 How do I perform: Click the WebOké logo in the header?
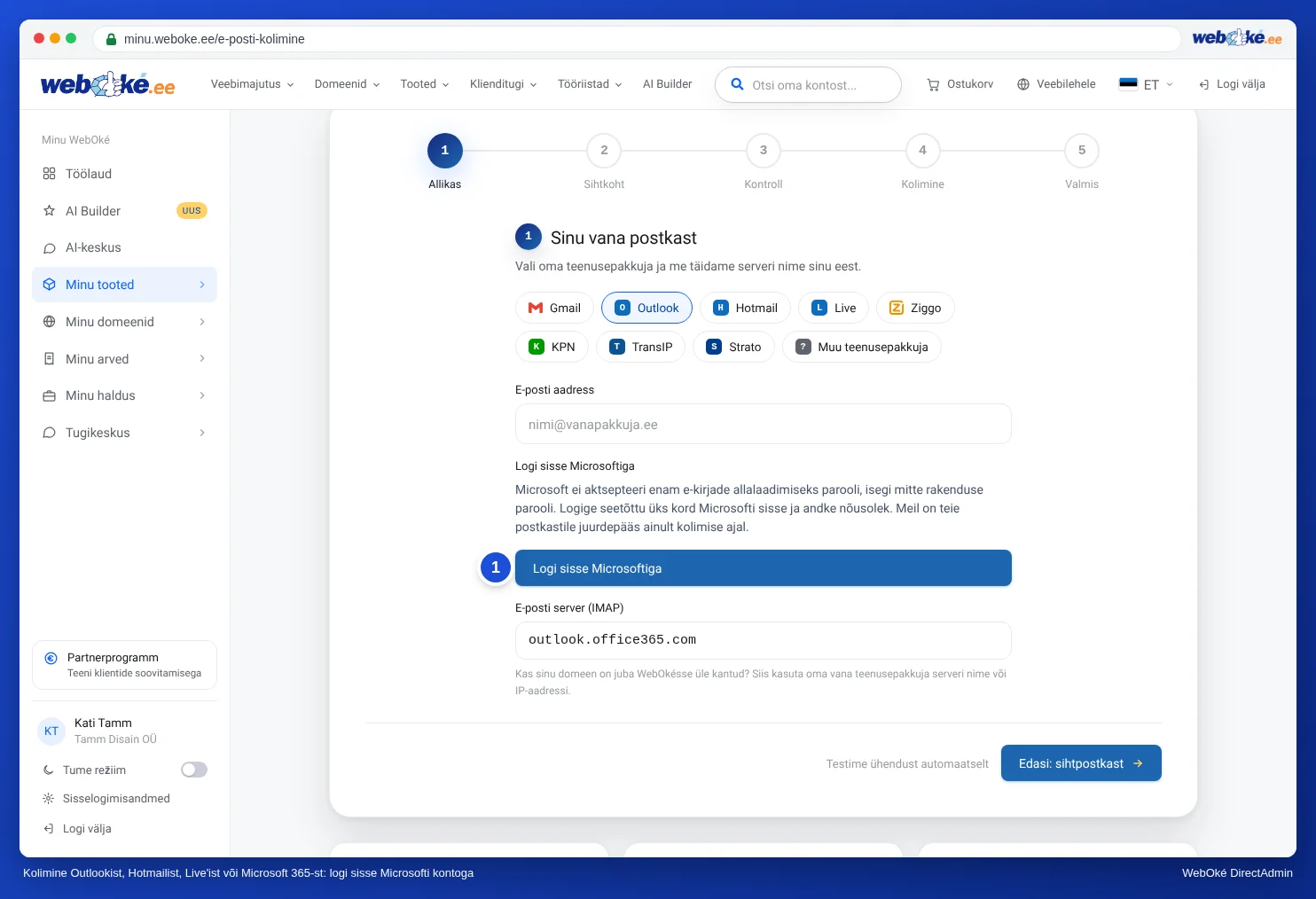(107, 85)
